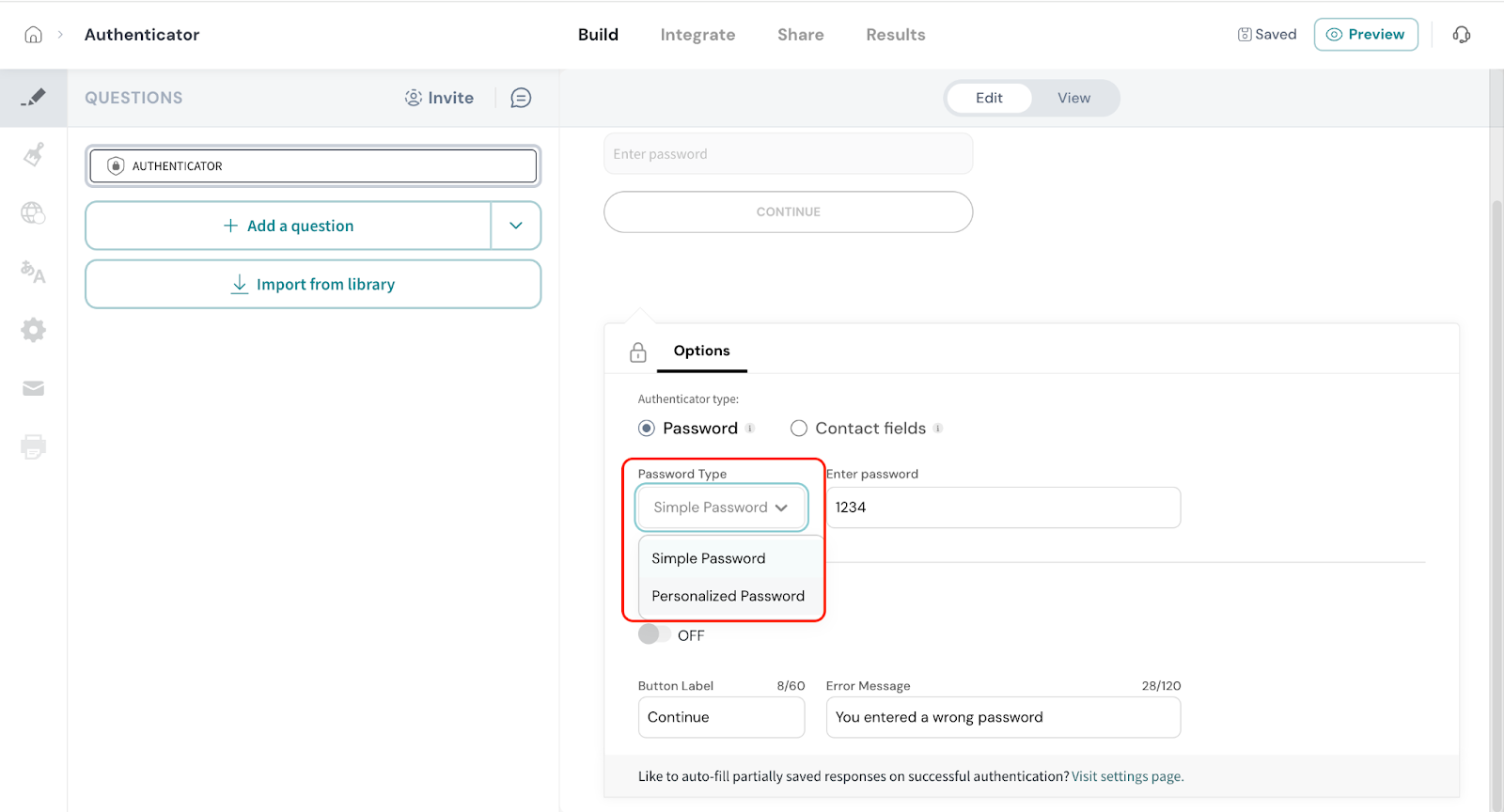Open the settings gear sidebar icon
This screenshot has width=1504, height=812.
coord(33,330)
